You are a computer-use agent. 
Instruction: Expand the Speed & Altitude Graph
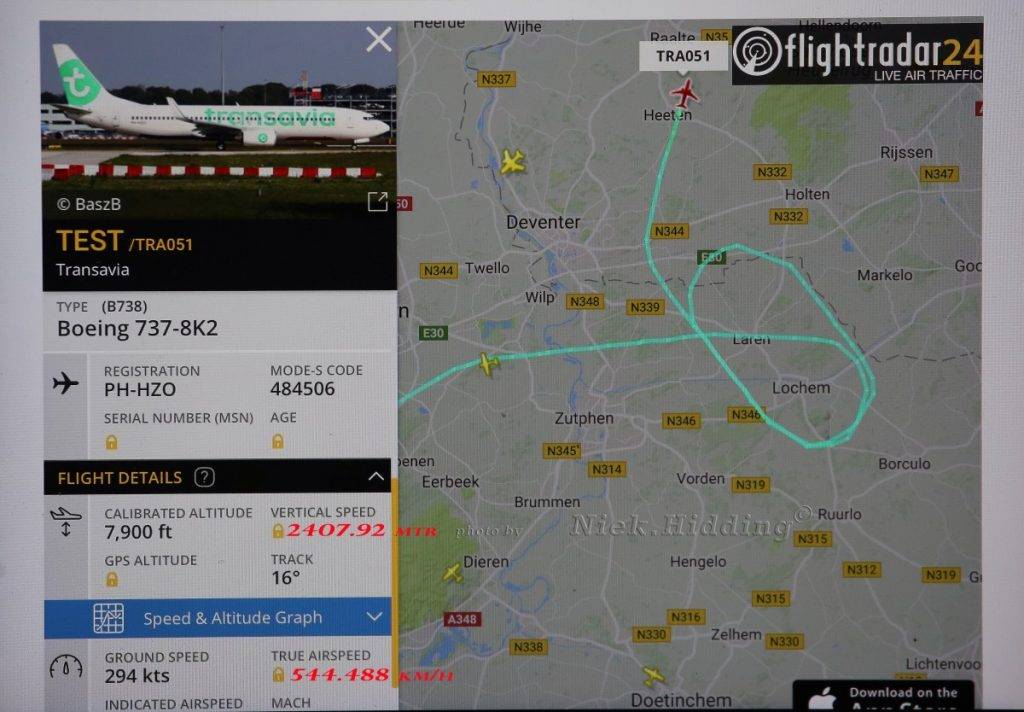click(374, 617)
